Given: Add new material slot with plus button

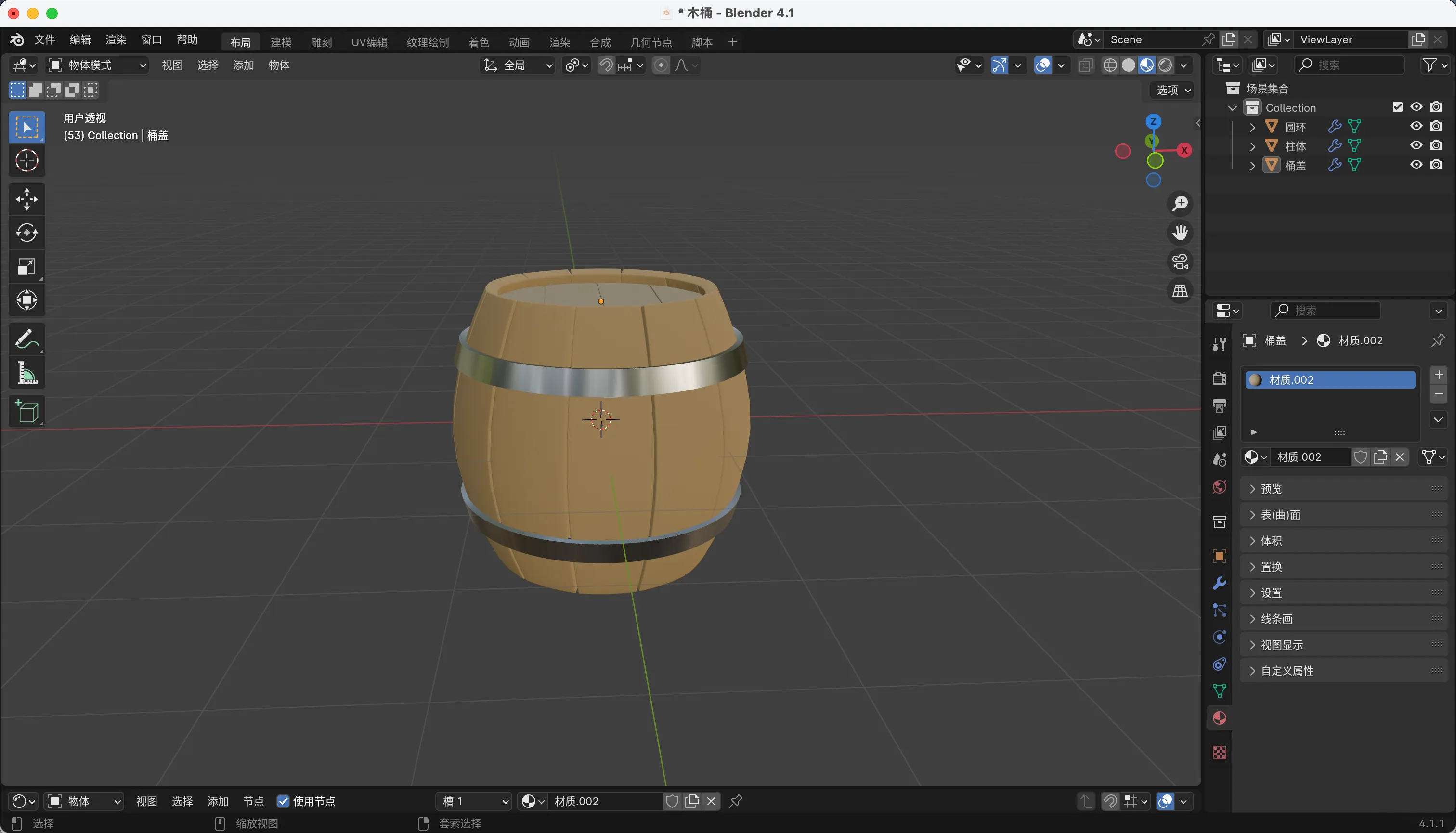Looking at the screenshot, I should point(1438,375).
